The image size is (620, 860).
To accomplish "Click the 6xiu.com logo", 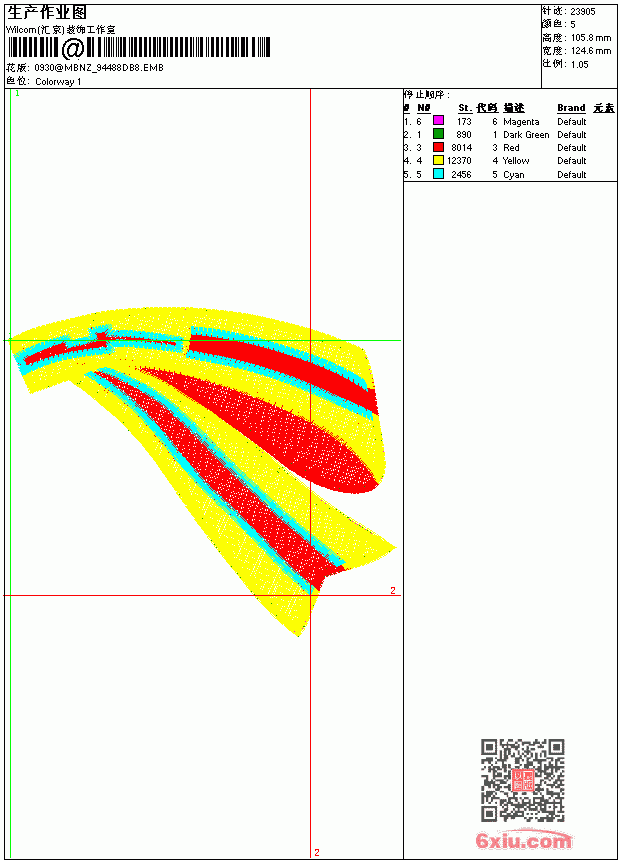I will 523,840.
